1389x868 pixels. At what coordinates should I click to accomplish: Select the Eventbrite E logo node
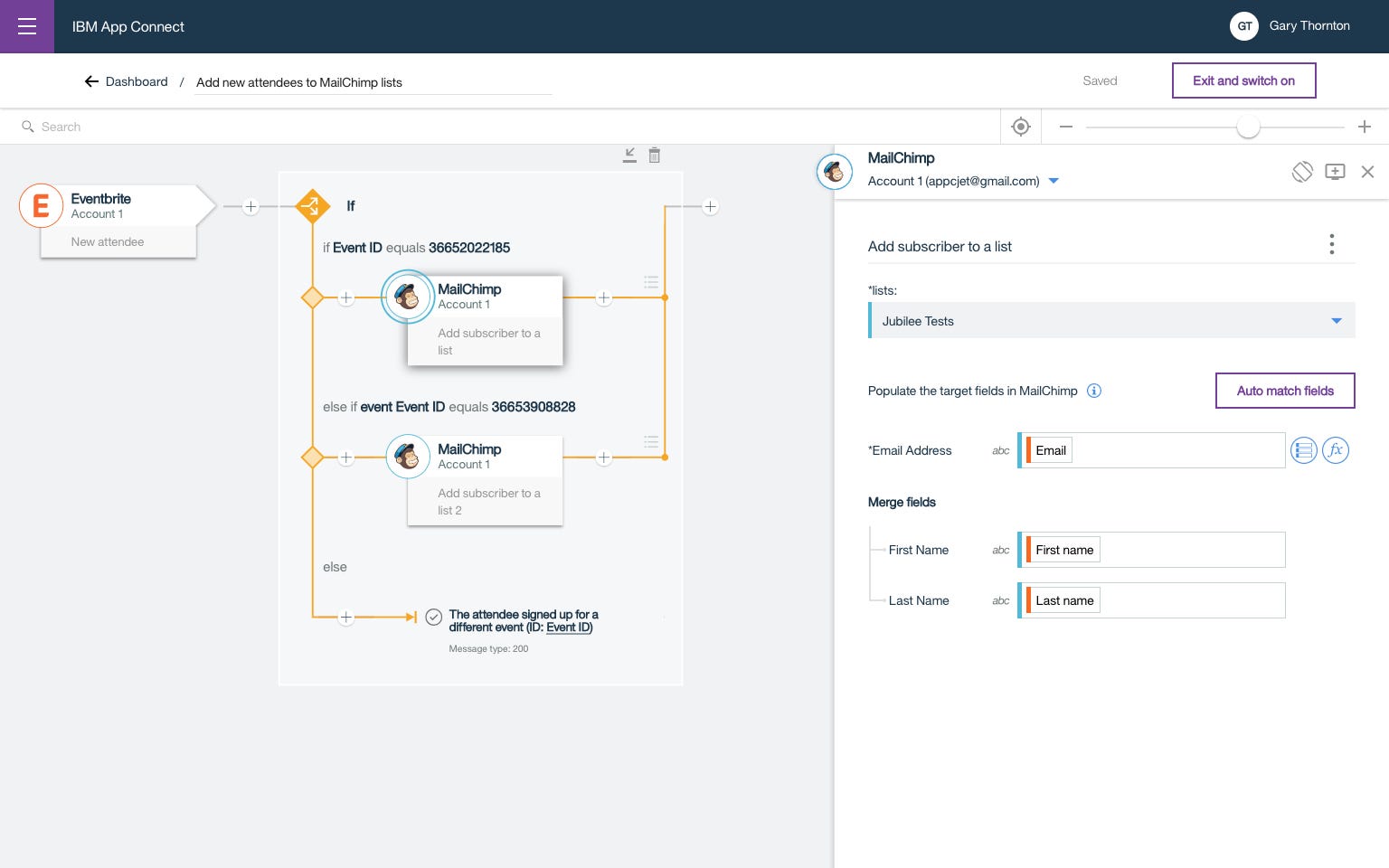[41, 205]
